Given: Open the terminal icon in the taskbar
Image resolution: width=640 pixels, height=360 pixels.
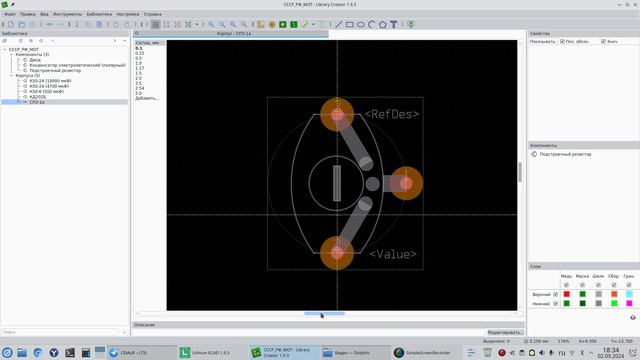Looking at the screenshot, I should click(70, 353).
